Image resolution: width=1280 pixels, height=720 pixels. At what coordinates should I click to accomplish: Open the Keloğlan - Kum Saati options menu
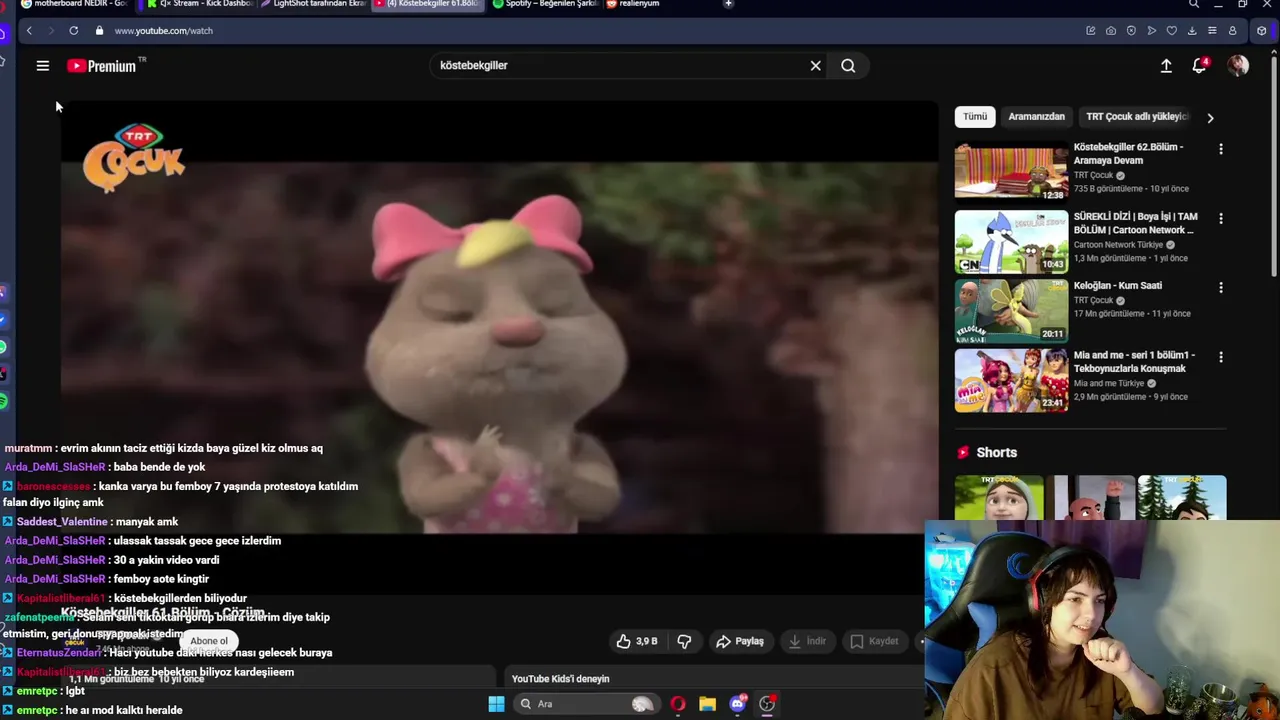(x=1220, y=288)
